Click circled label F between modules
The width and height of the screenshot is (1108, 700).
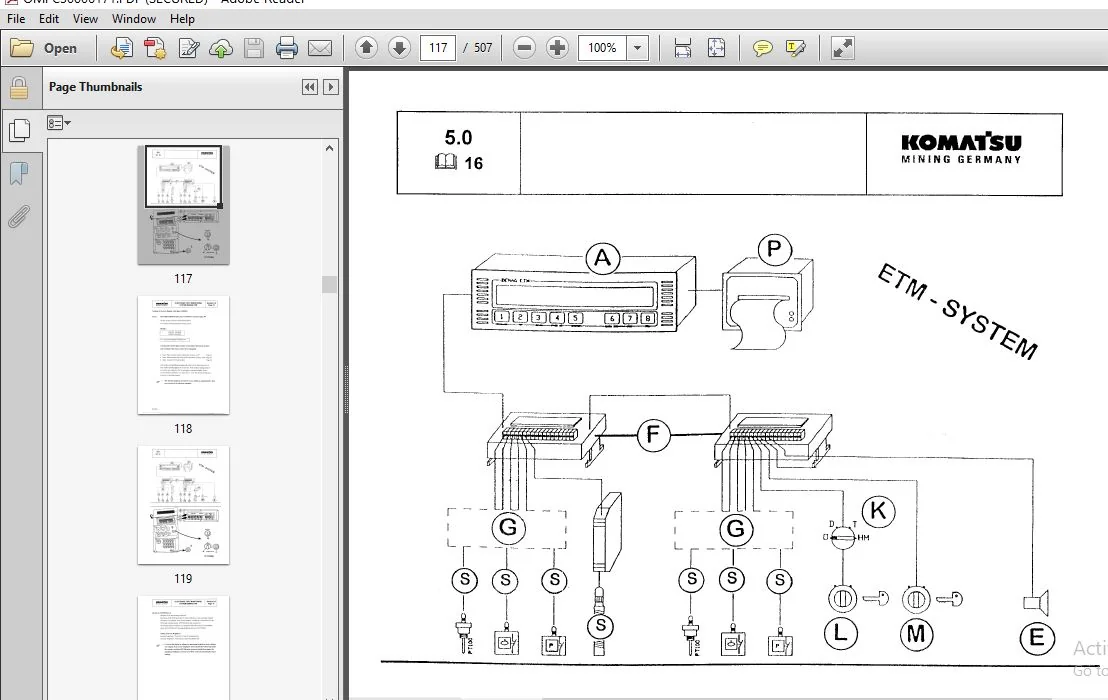(653, 435)
